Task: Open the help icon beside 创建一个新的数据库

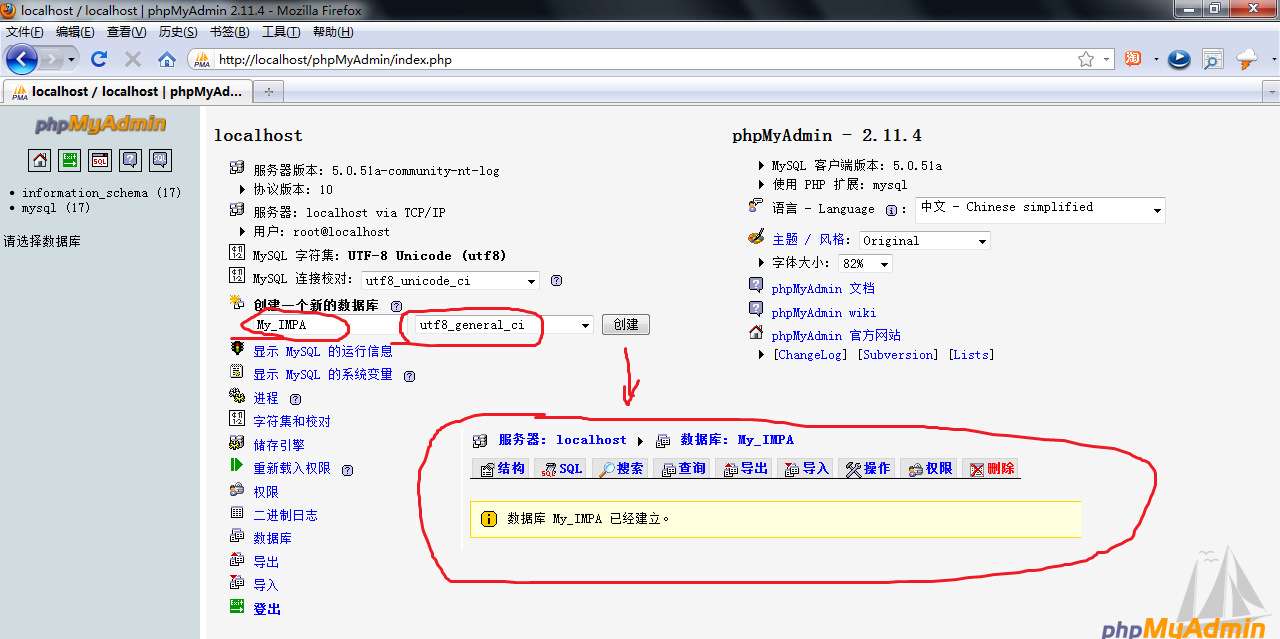Action: click(x=397, y=306)
